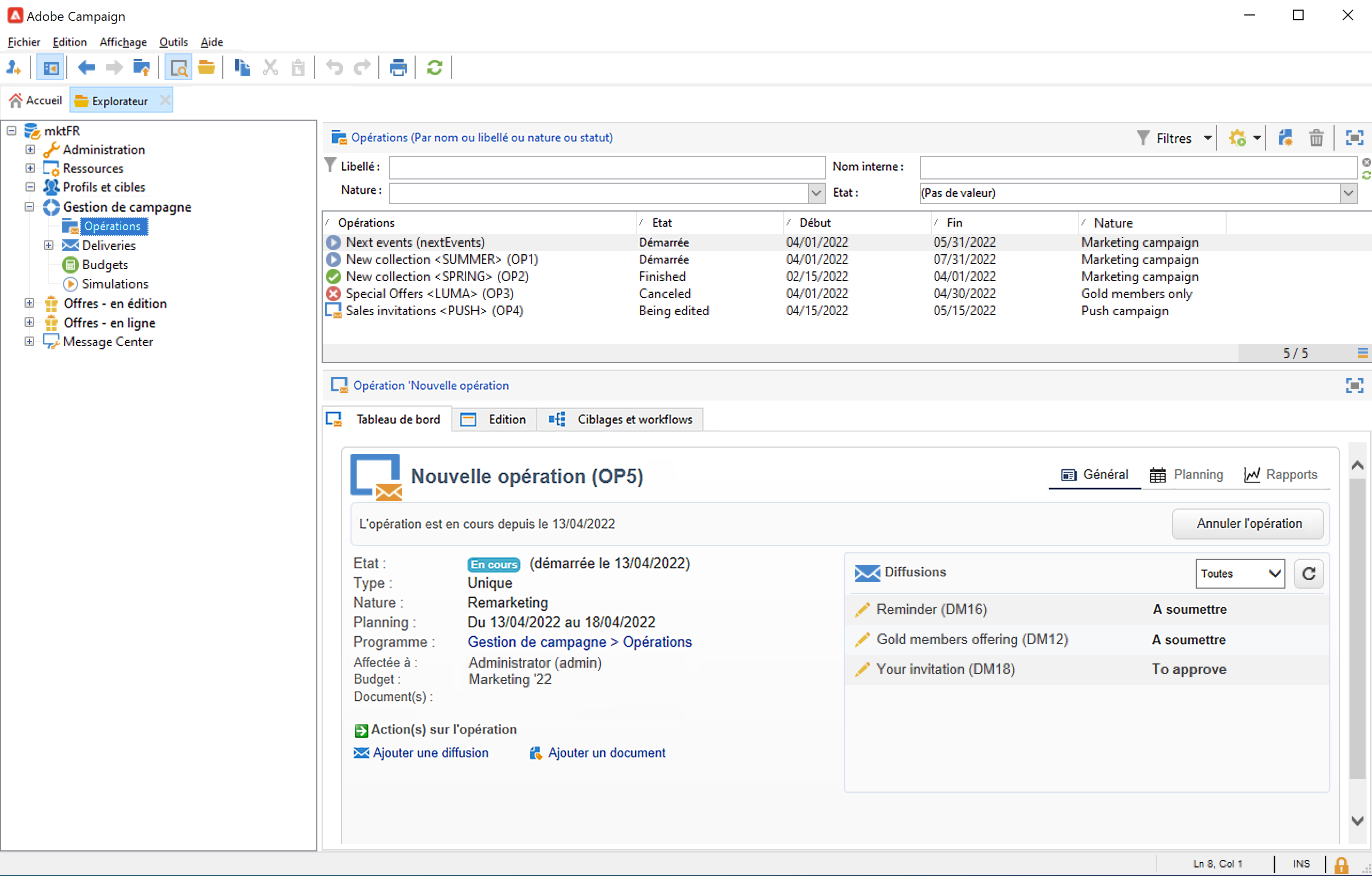
Task: Open the Outils menu
Action: [x=173, y=42]
